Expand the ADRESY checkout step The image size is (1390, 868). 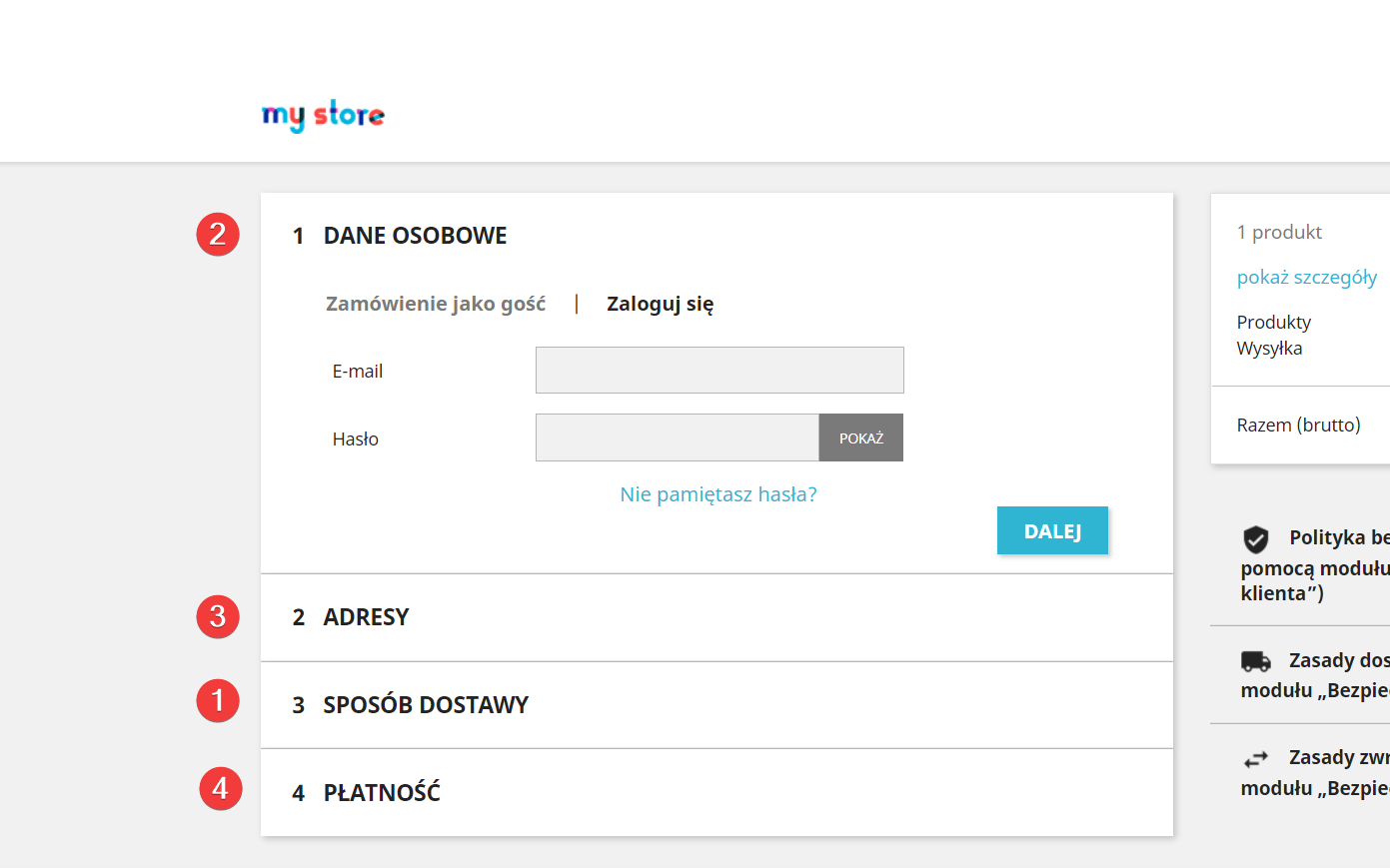[716, 617]
